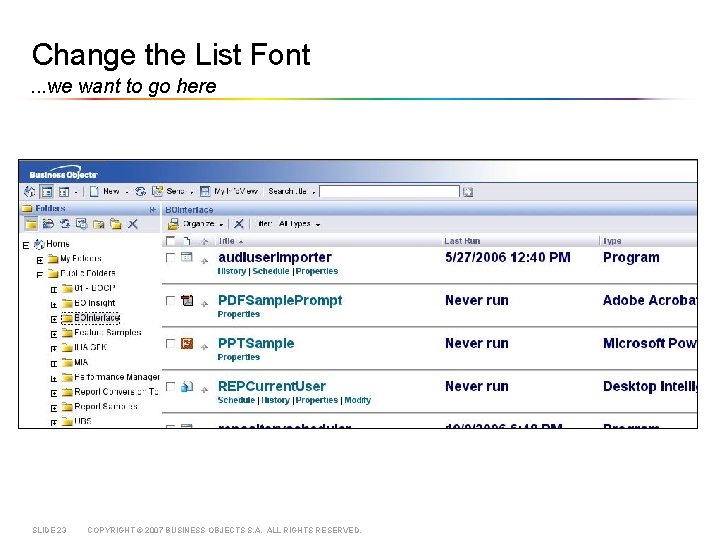Collapse the Home tree node

26,246
